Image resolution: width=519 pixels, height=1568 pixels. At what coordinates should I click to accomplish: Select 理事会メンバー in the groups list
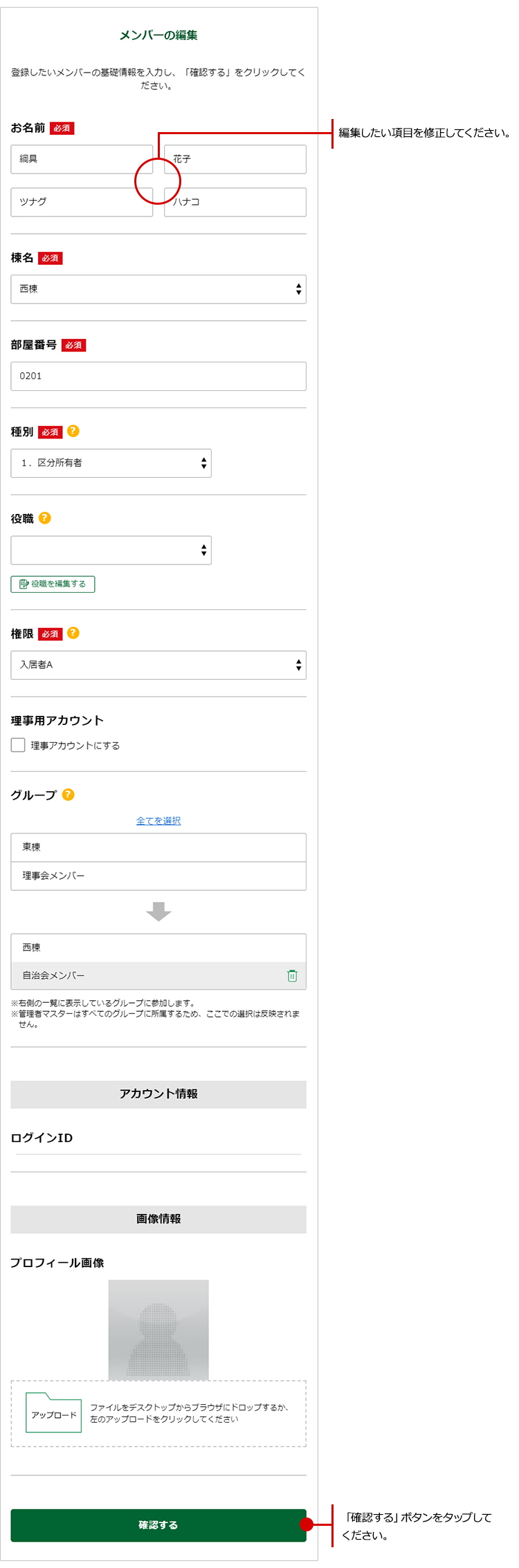(158, 876)
